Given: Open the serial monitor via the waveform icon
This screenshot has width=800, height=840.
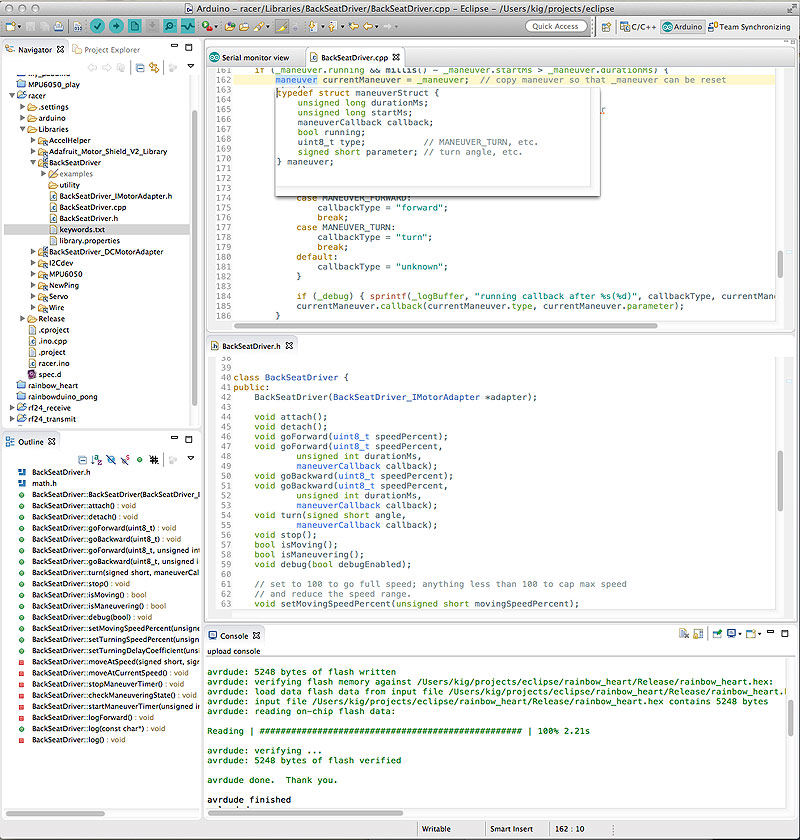Looking at the screenshot, I should point(186,28).
